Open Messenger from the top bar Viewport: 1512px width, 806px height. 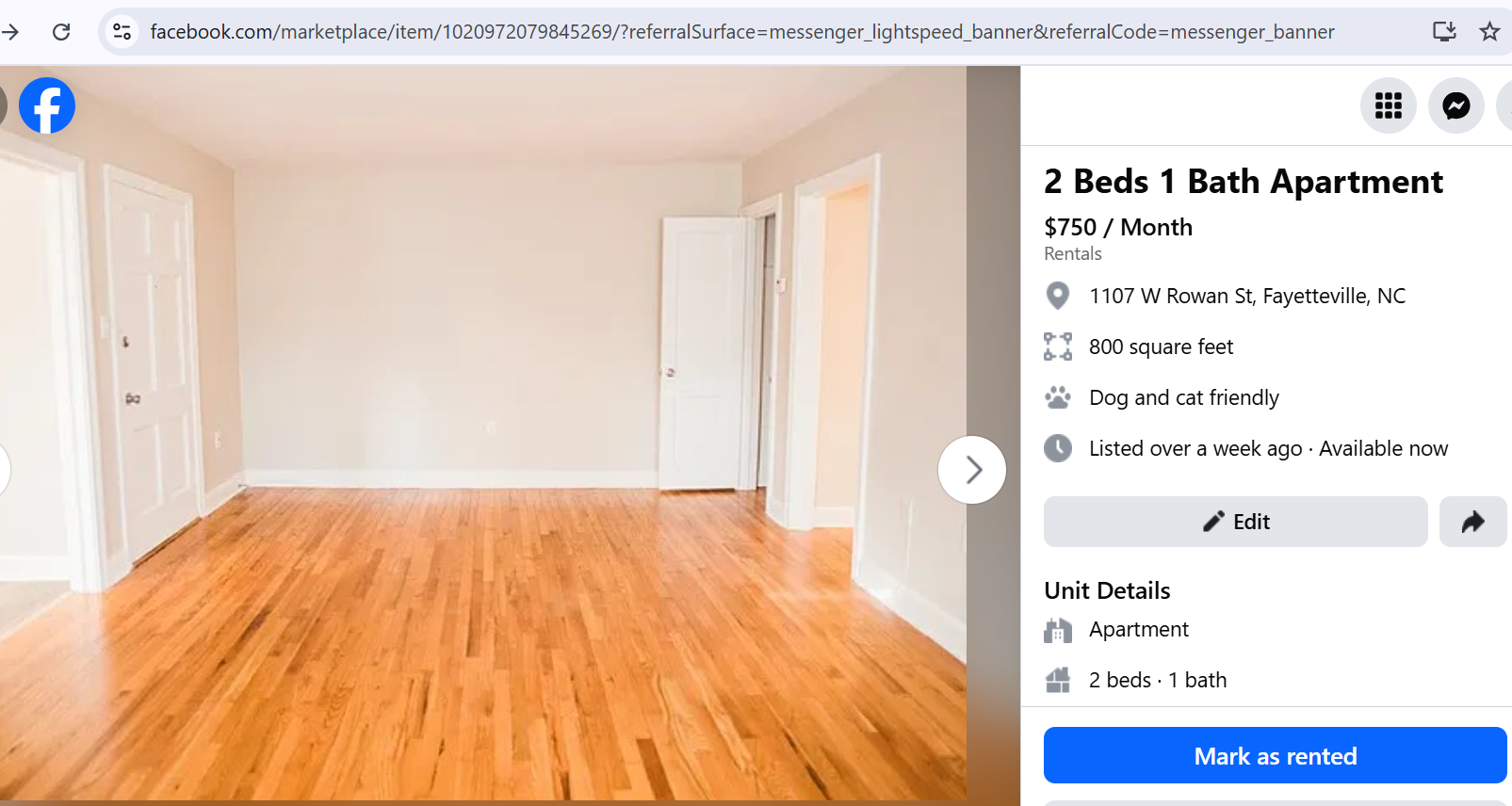pos(1455,105)
